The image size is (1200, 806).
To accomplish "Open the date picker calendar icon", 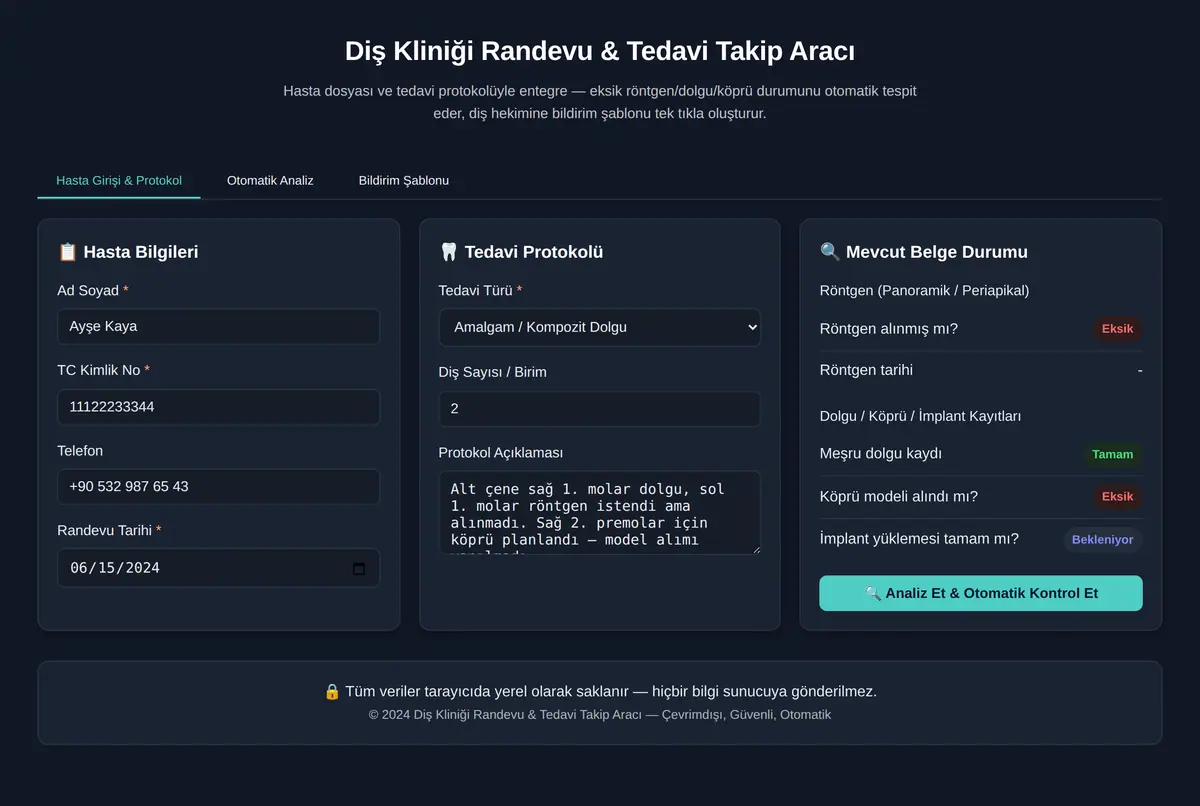I will pos(359,568).
